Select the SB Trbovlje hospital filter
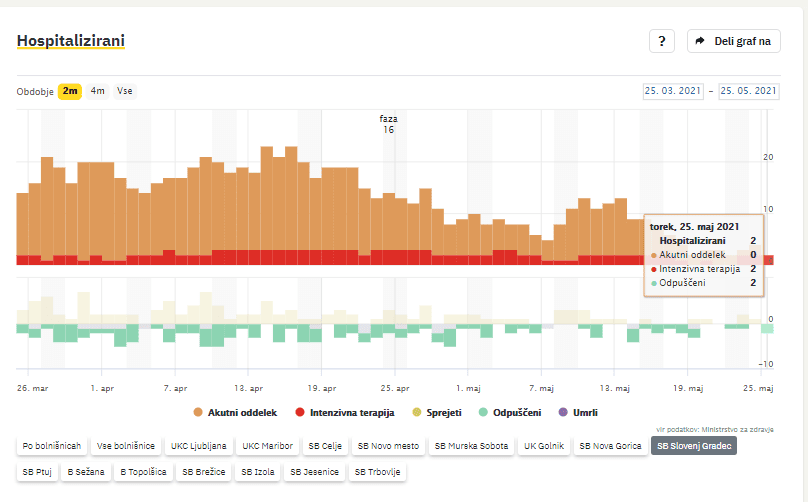Screen dimensions: 808x502 [x=377, y=471]
